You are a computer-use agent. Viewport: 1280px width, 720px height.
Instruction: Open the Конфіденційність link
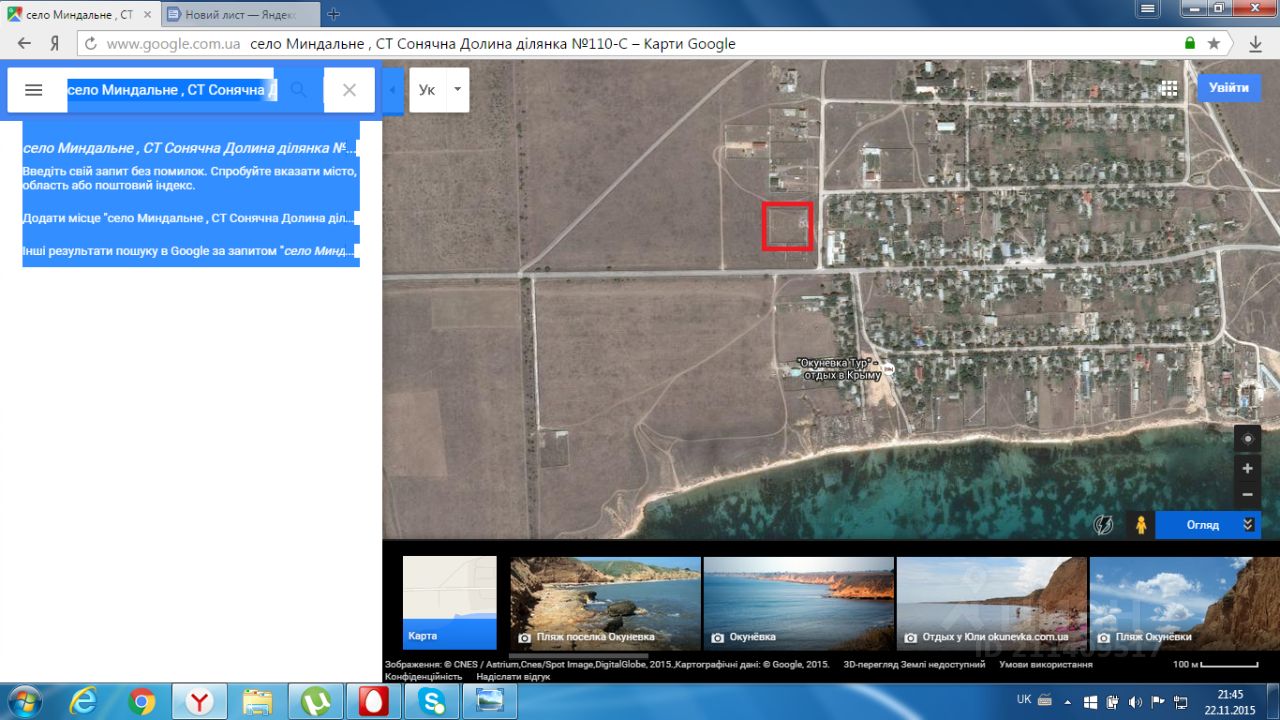tap(424, 677)
